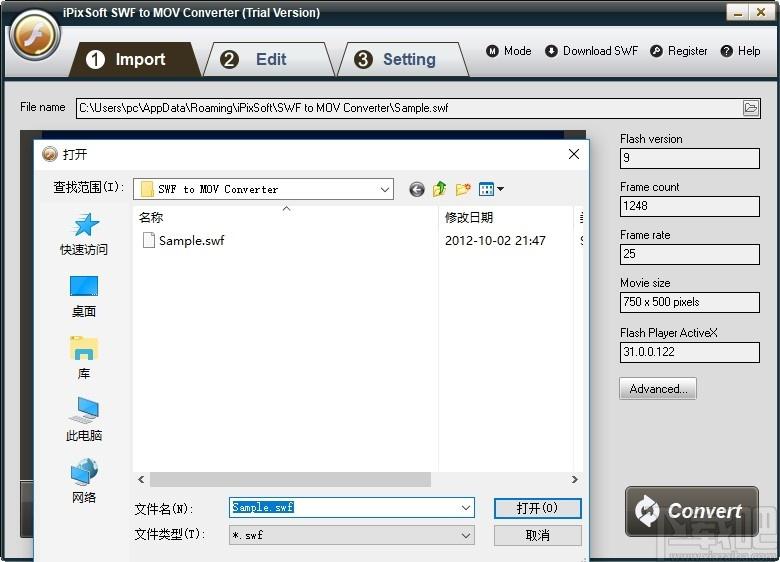Expand the 文件名 filename dropdown arrow
Image resolution: width=780 pixels, height=562 pixels.
(x=466, y=508)
